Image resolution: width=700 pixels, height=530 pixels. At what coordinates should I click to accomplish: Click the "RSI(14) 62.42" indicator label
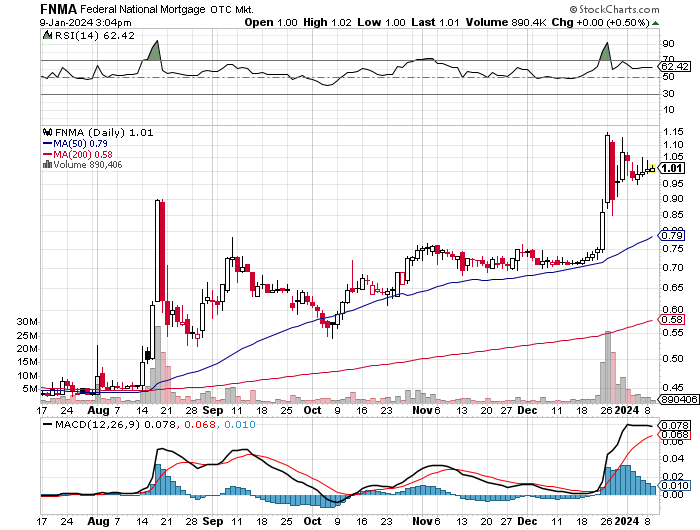click(x=95, y=35)
